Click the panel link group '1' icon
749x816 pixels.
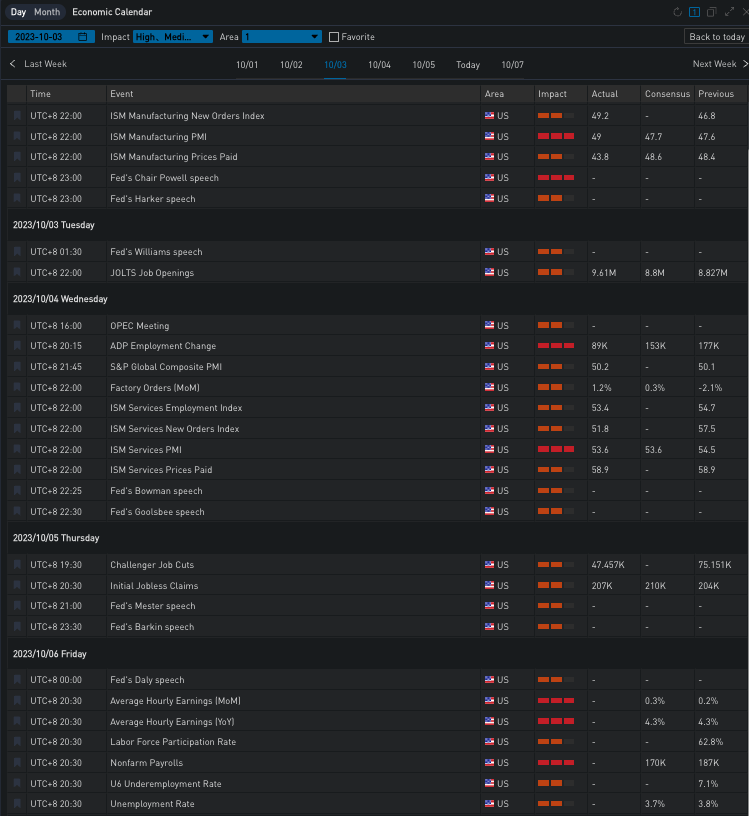(695, 12)
